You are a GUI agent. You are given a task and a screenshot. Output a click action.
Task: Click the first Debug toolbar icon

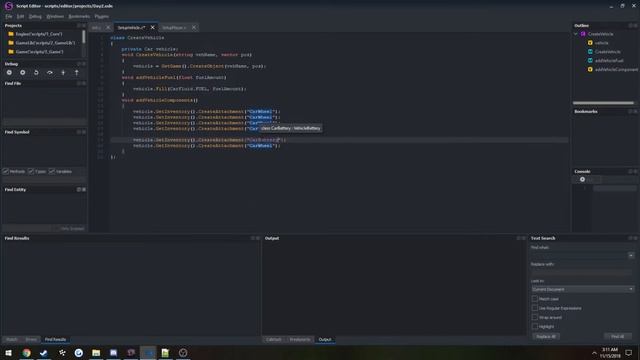tap(9, 72)
